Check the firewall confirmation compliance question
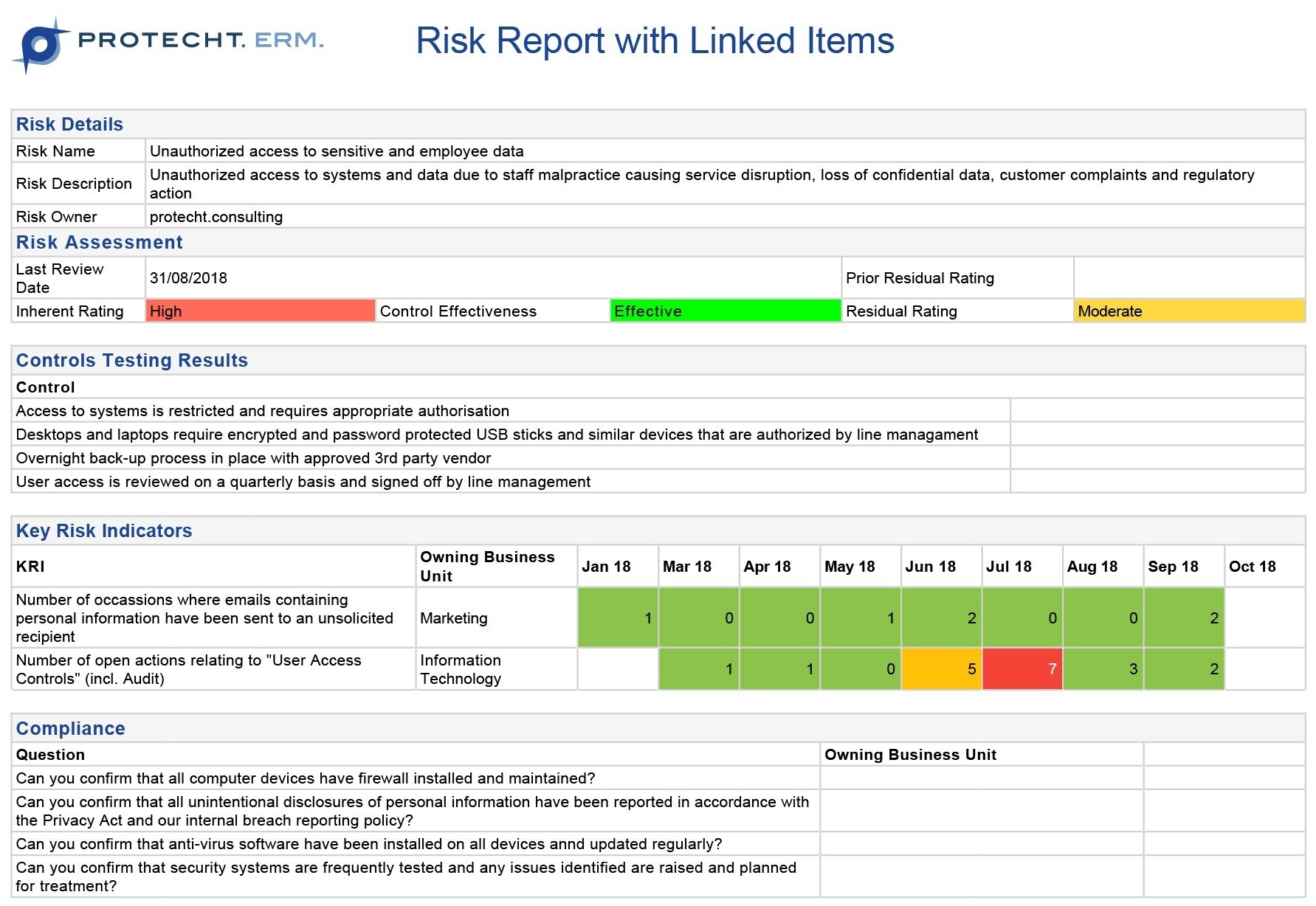 pos(305,778)
